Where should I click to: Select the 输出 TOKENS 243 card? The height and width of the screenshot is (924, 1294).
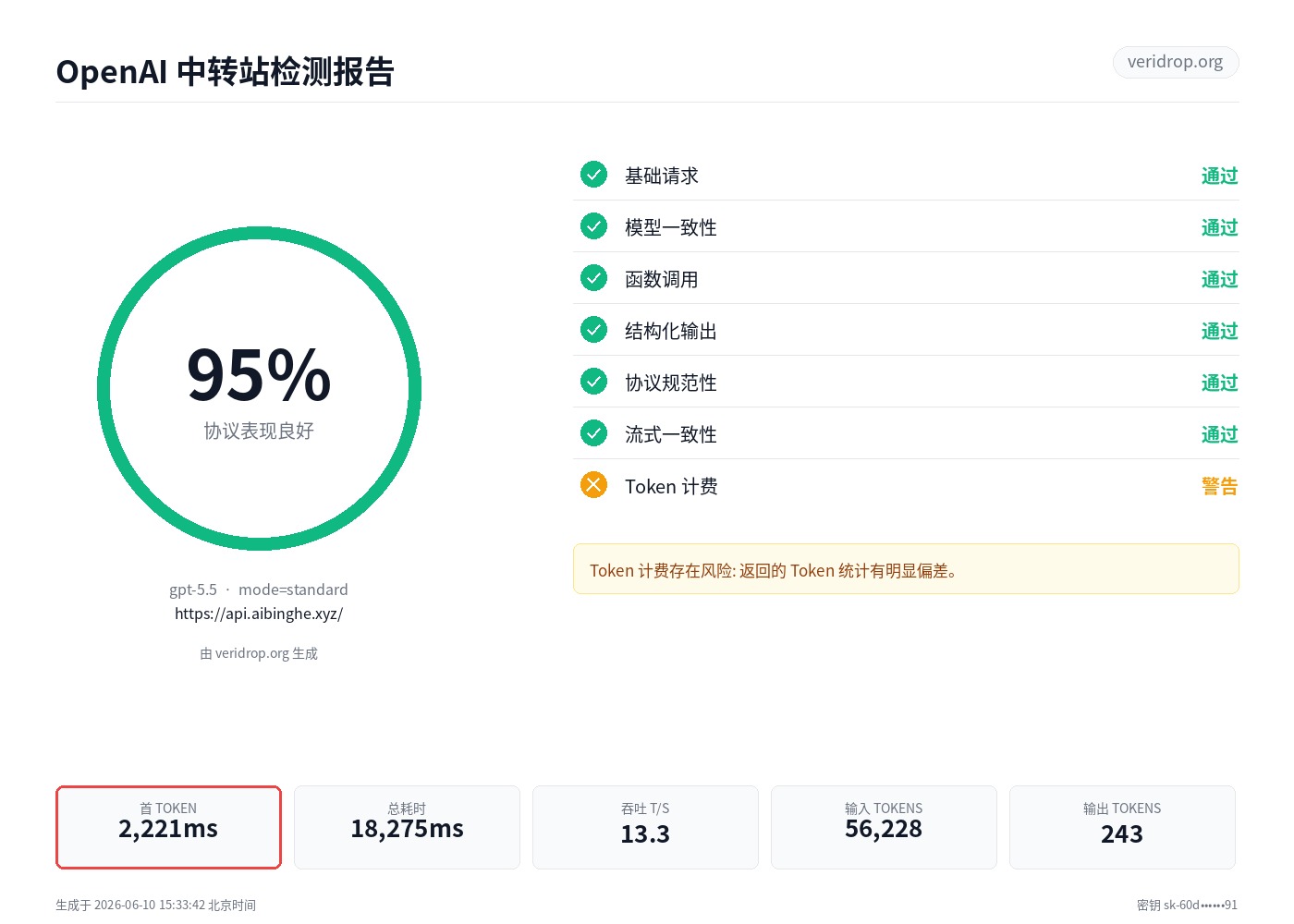tap(1122, 827)
